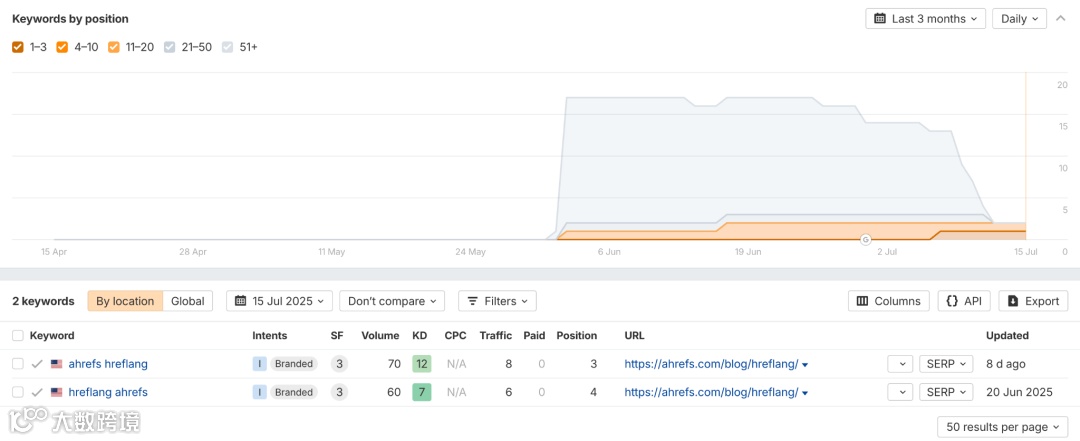Screen dimensions: 1080x441
Task: Open the Filters dropdown
Action: click(497, 301)
